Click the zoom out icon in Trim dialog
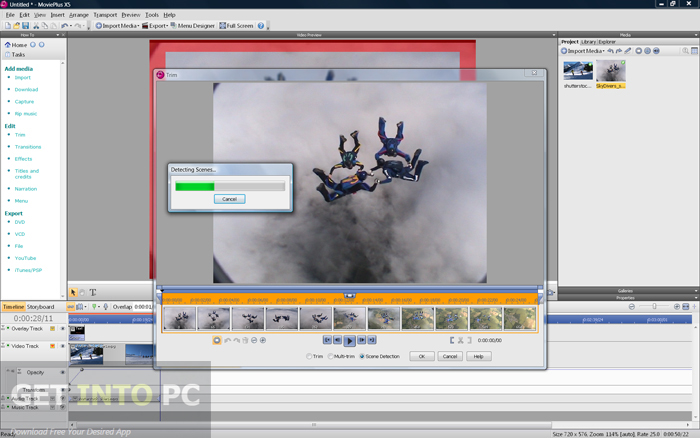 click(254, 340)
